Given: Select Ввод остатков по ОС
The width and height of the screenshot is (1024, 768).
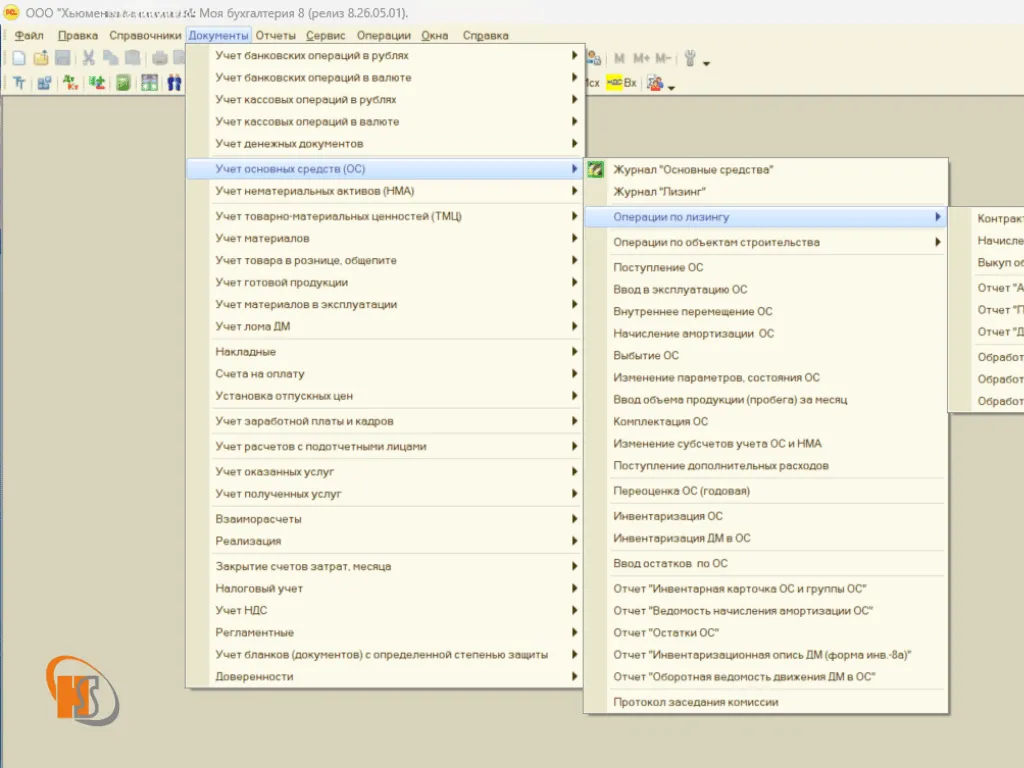Looking at the screenshot, I should [x=765, y=564].
